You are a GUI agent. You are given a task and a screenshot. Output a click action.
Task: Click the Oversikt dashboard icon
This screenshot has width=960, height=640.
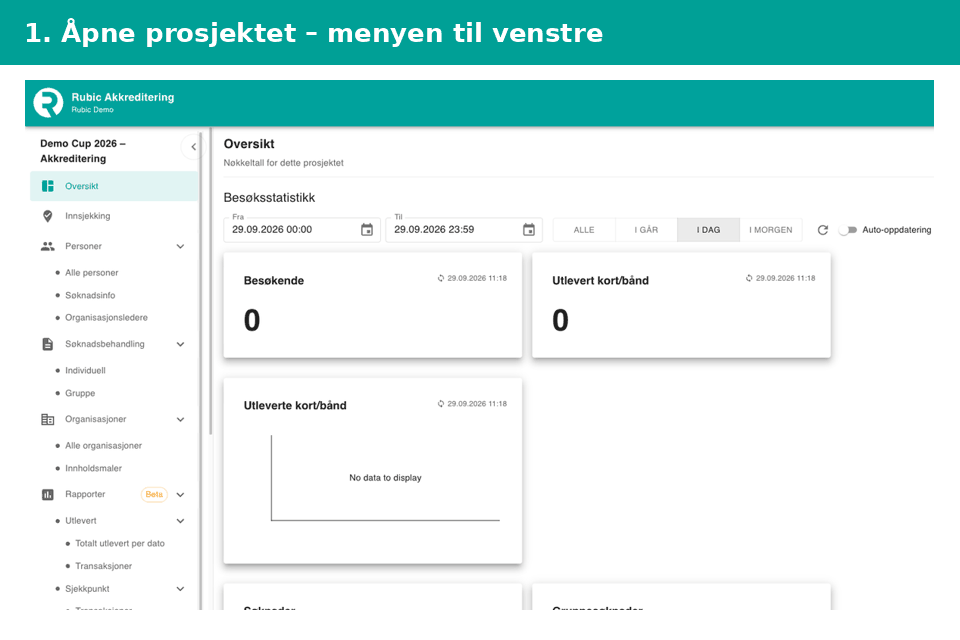[48, 186]
